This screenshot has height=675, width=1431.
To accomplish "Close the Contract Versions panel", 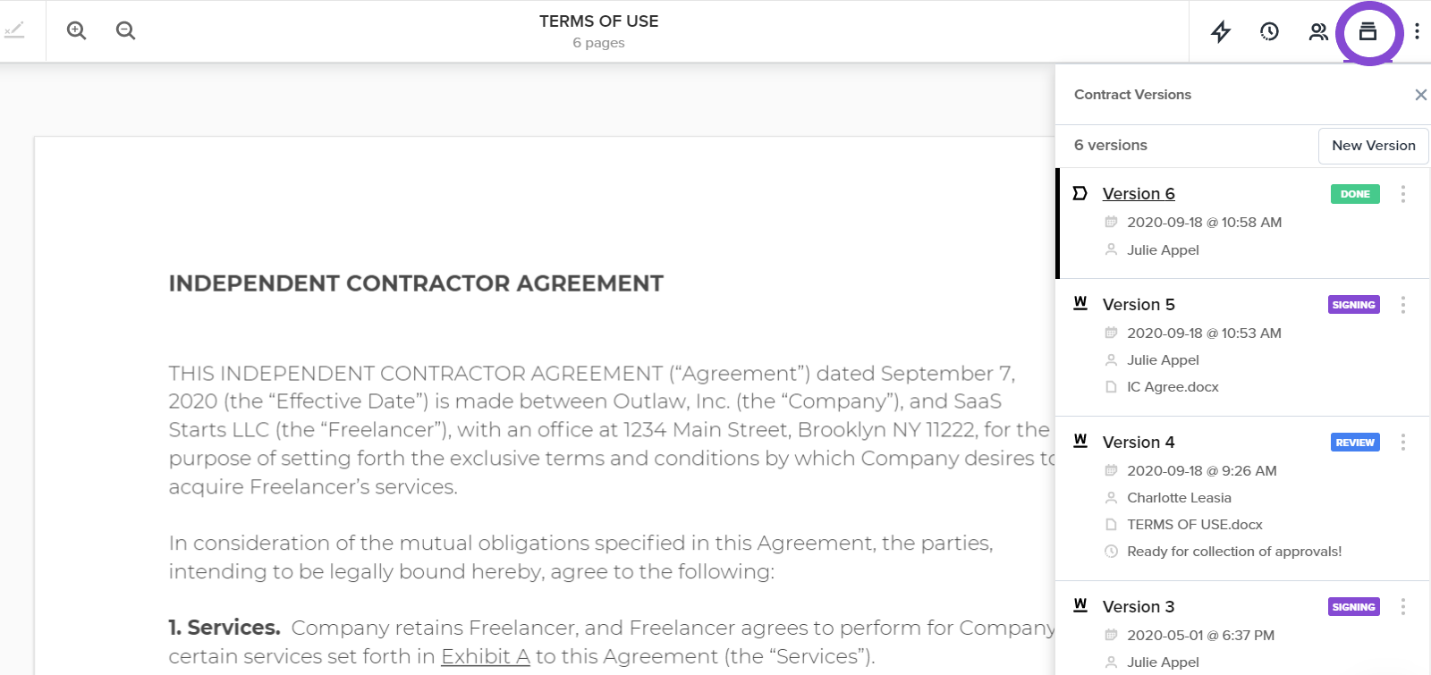I will point(1420,95).
